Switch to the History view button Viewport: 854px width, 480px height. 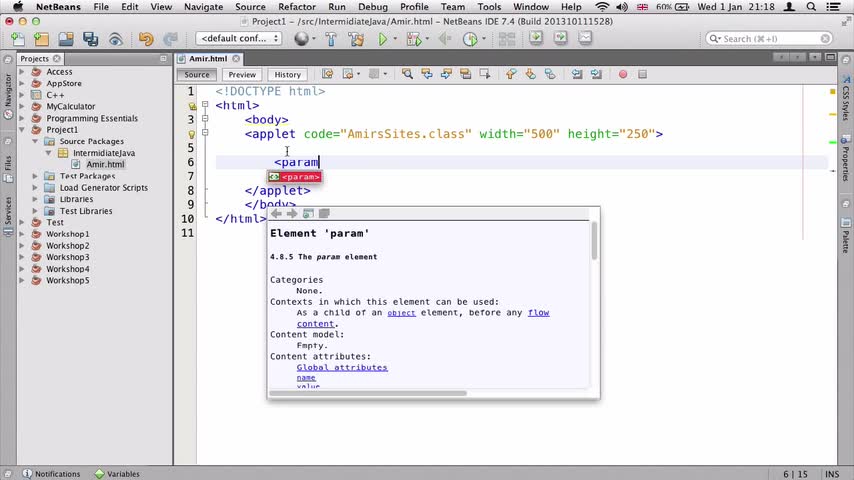[x=288, y=75]
